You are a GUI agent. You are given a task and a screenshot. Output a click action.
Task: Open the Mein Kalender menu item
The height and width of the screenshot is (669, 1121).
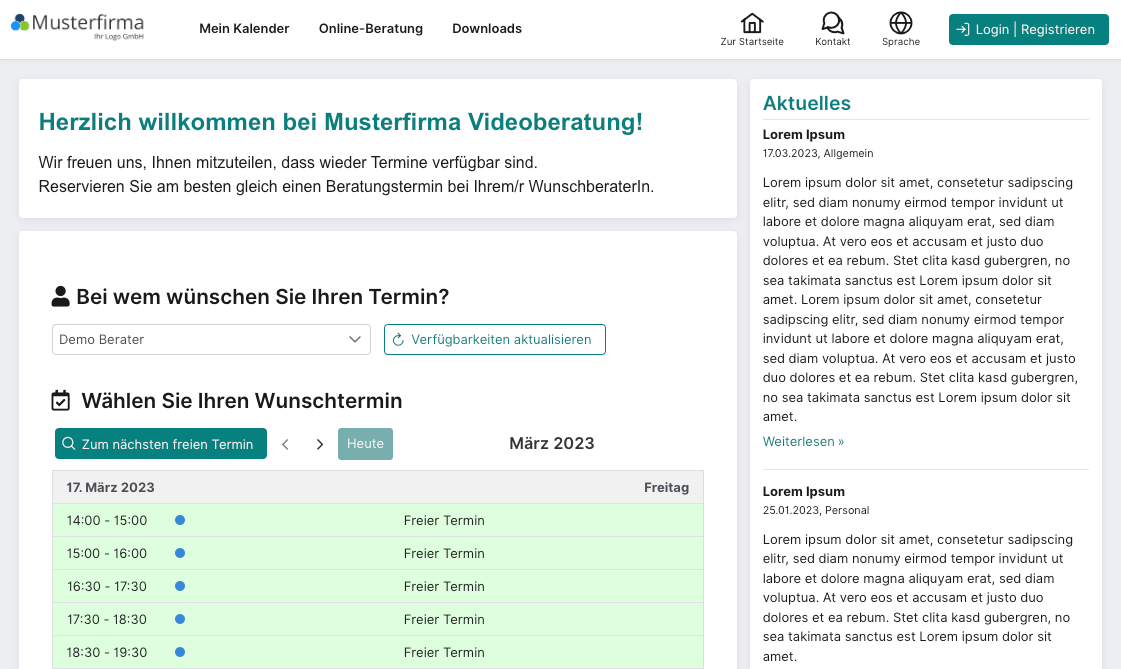(244, 28)
